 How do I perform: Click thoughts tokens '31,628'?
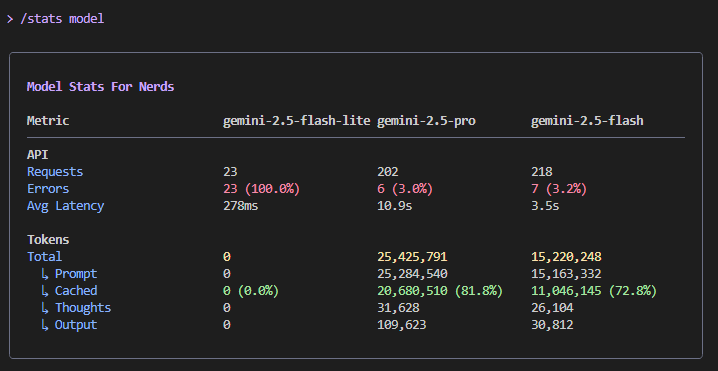point(398,308)
